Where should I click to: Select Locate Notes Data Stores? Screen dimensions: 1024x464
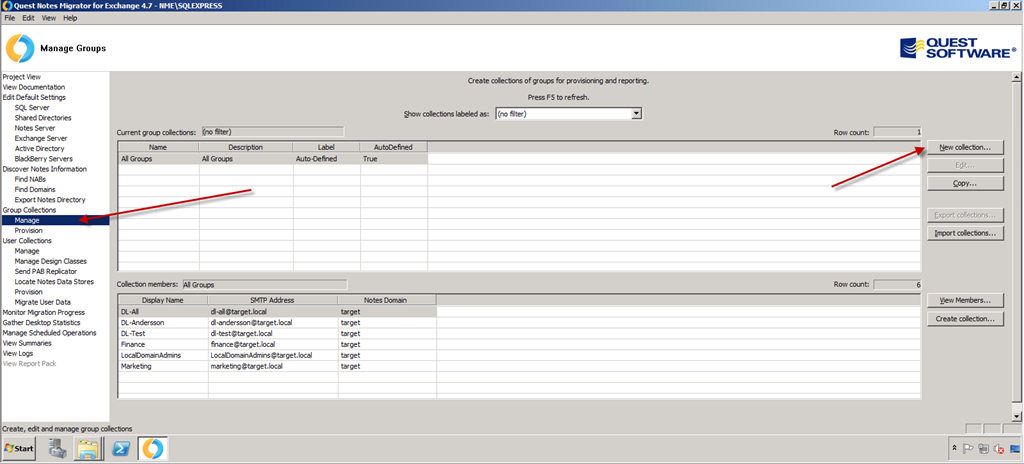pyautogui.click(x=54, y=282)
